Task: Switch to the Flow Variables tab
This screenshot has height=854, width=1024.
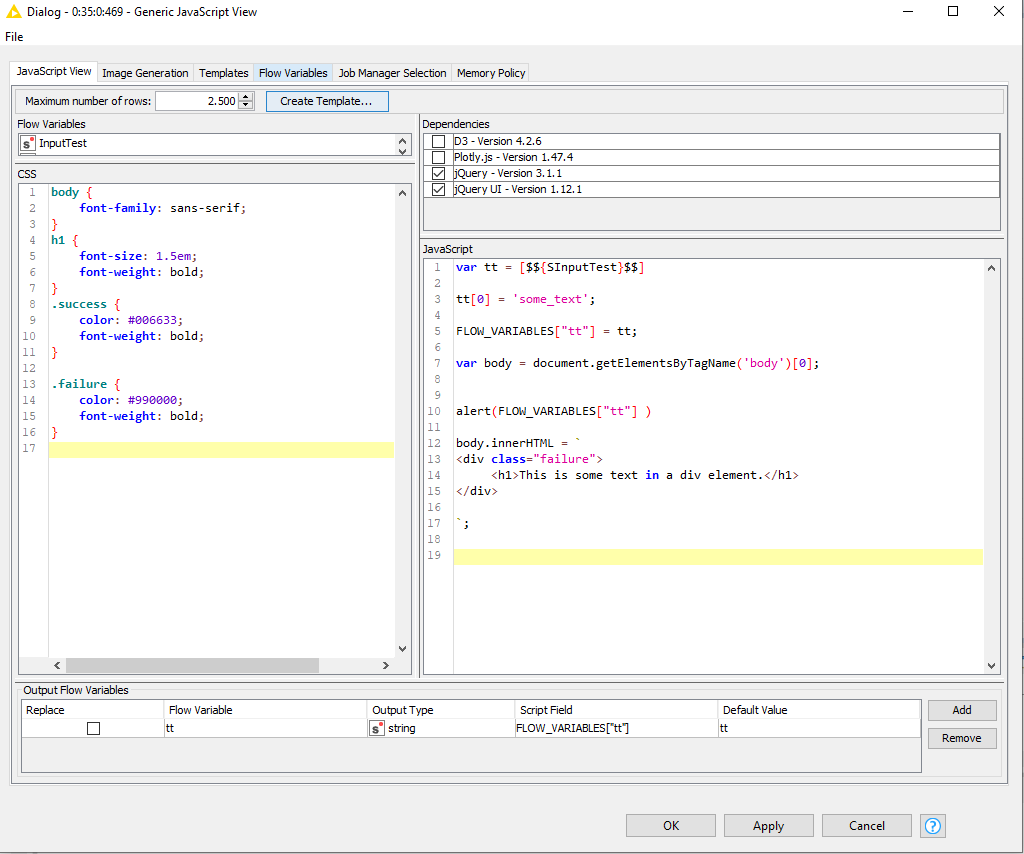Action: point(292,73)
